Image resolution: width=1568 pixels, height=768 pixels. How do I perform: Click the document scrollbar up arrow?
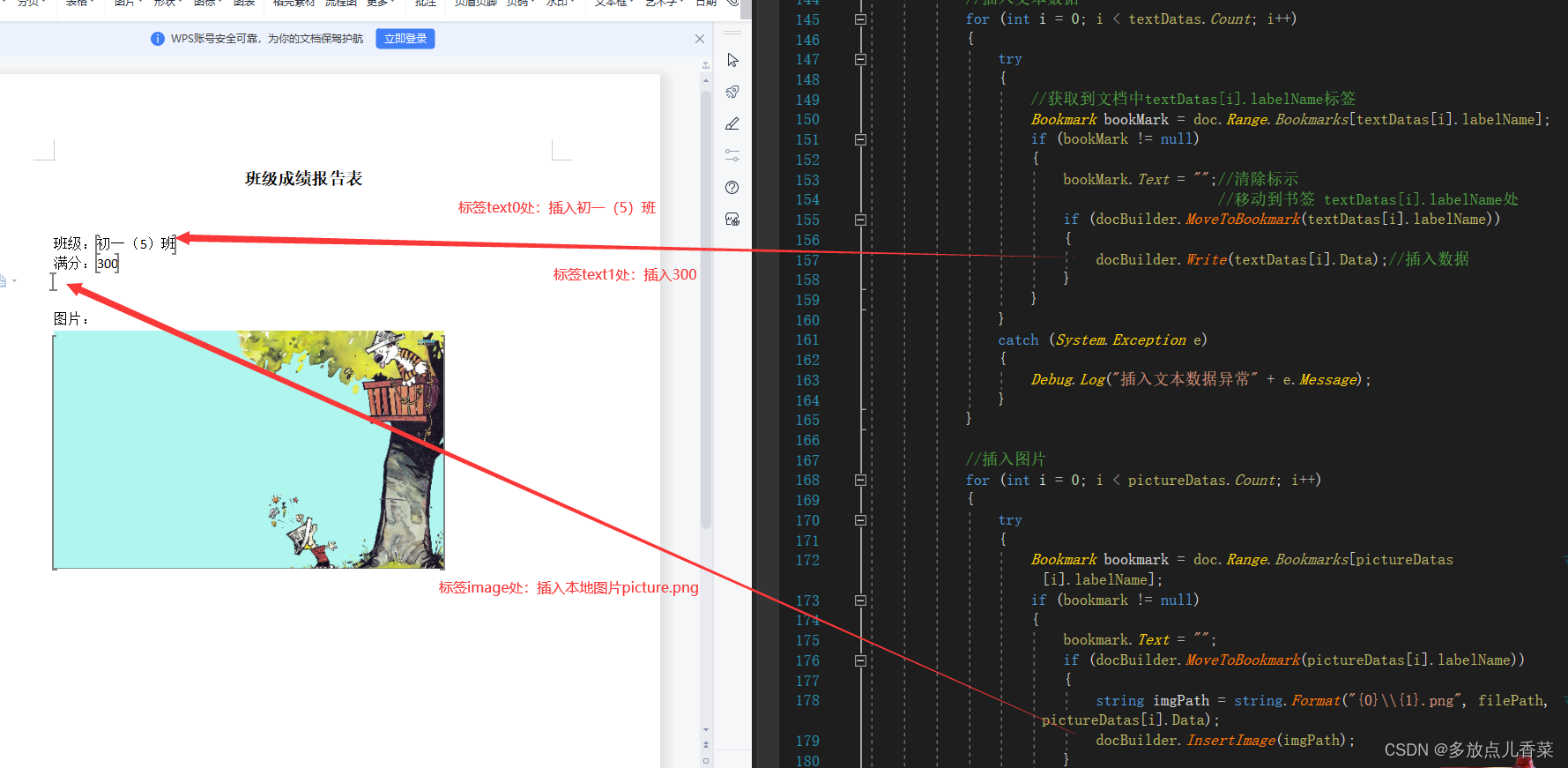click(x=706, y=80)
